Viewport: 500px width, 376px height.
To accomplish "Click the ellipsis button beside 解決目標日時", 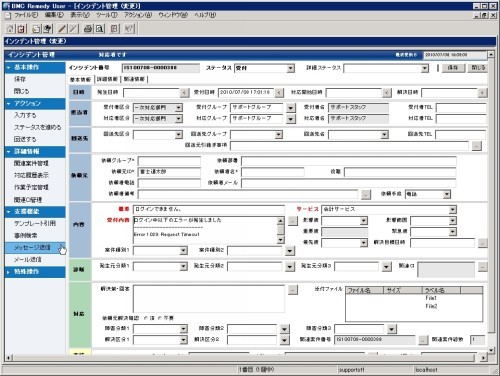I will [482, 243].
